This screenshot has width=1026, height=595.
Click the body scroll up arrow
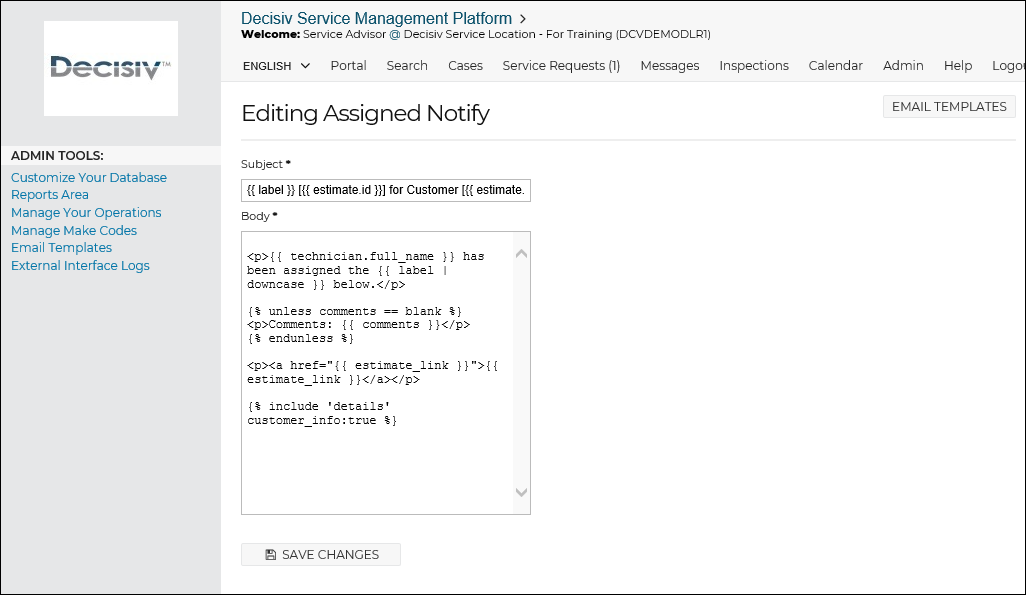pos(522,254)
